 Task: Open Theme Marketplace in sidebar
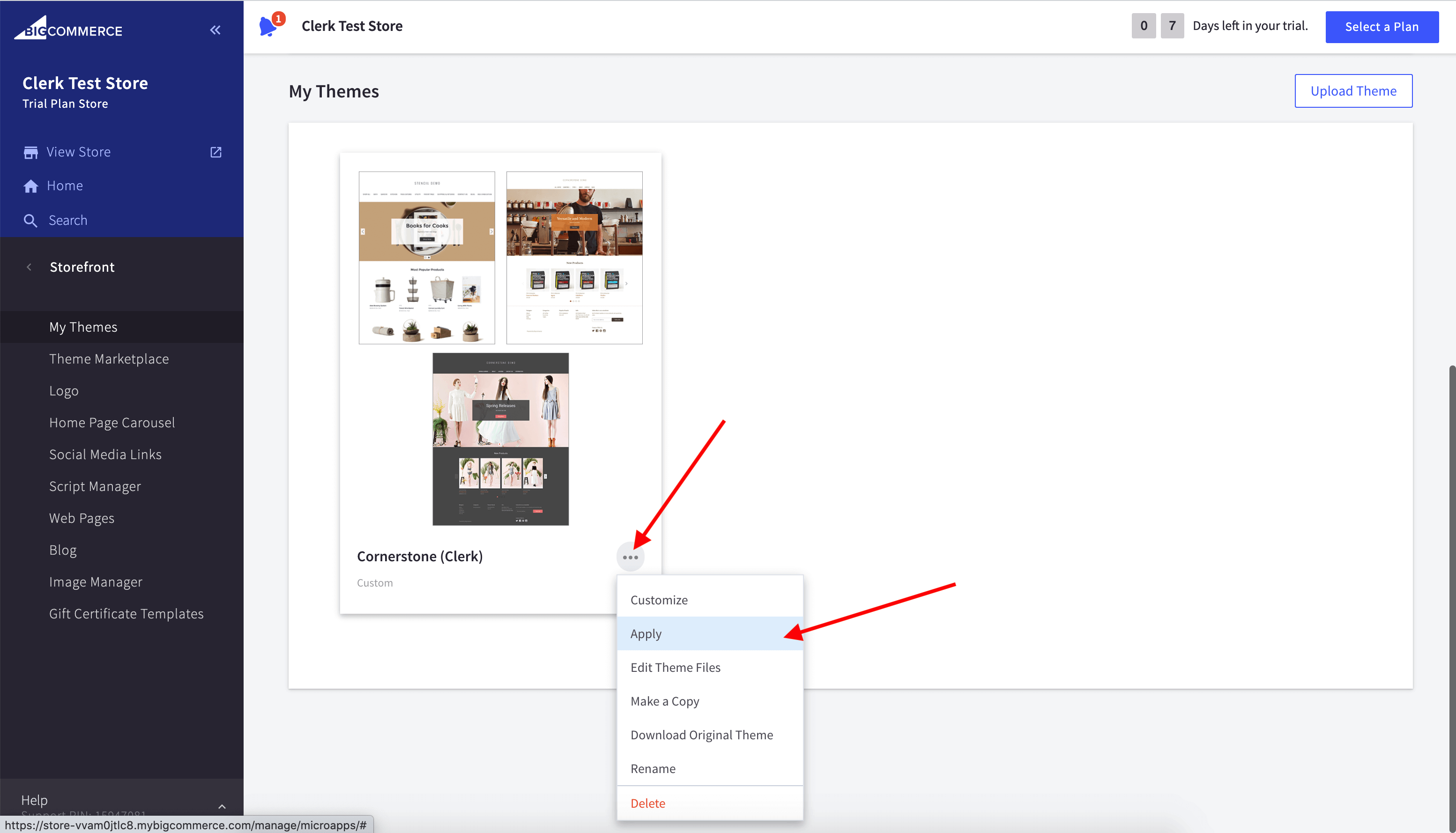(x=109, y=359)
